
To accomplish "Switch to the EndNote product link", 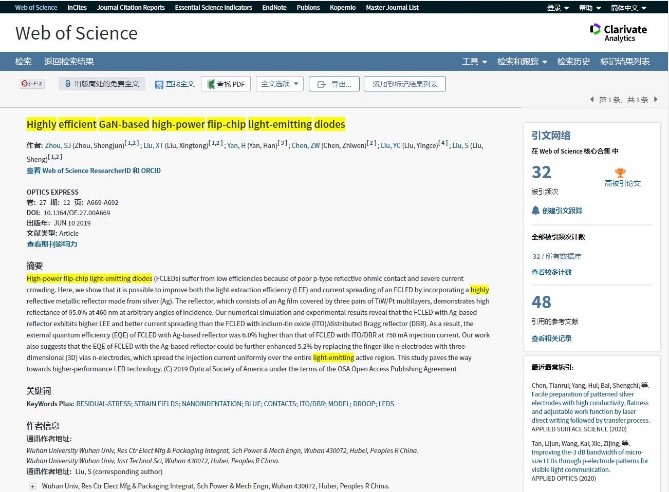I will pos(274,7).
